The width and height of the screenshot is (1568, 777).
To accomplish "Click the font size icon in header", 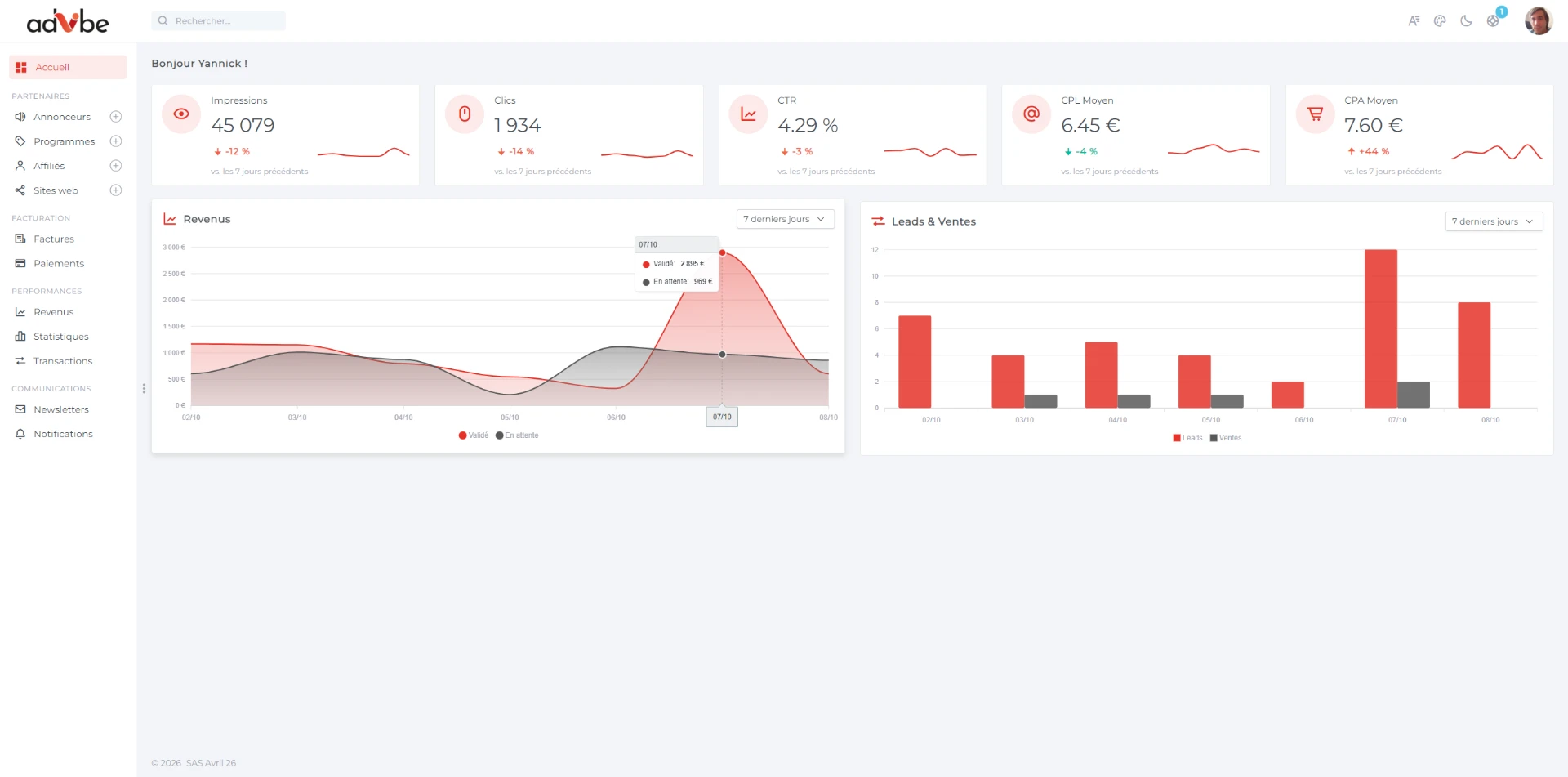I will tap(1414, 21).
